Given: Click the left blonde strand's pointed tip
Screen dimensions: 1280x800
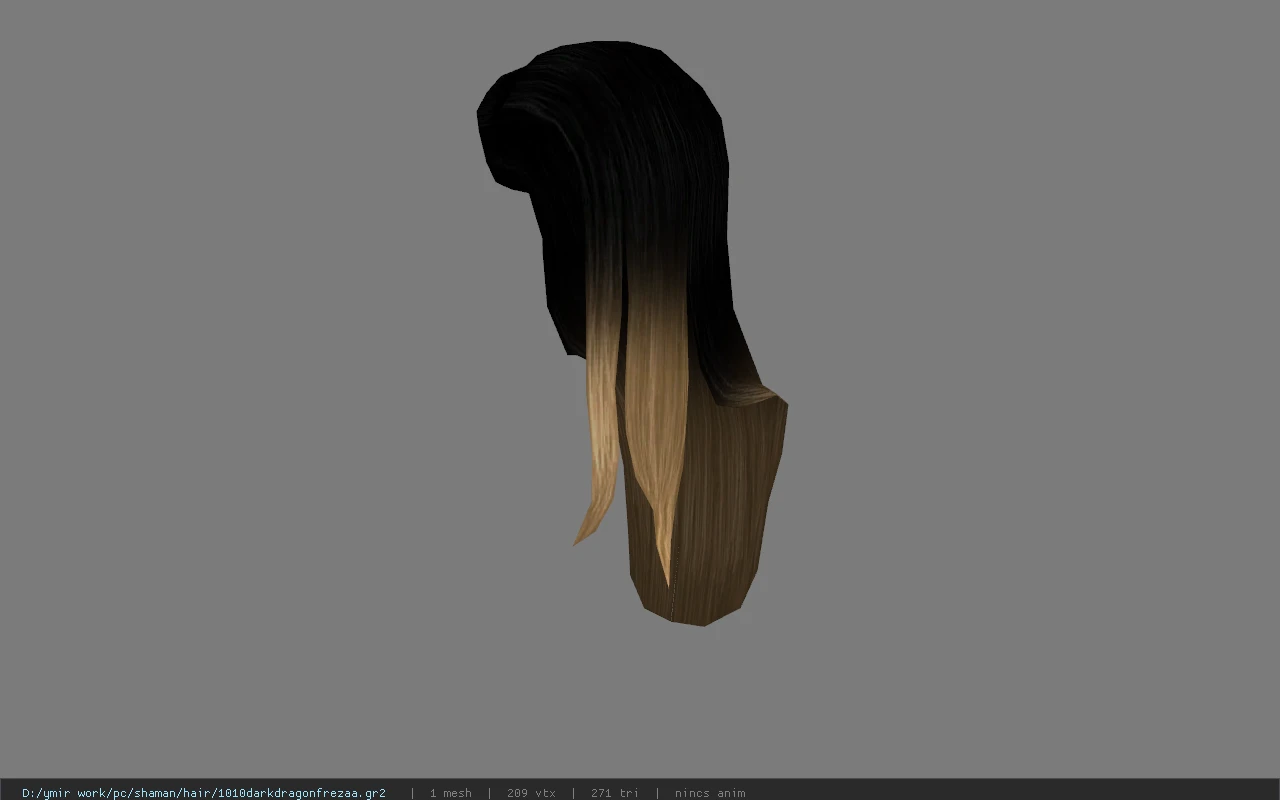Looking at the screenshot, I should (579, 538).
